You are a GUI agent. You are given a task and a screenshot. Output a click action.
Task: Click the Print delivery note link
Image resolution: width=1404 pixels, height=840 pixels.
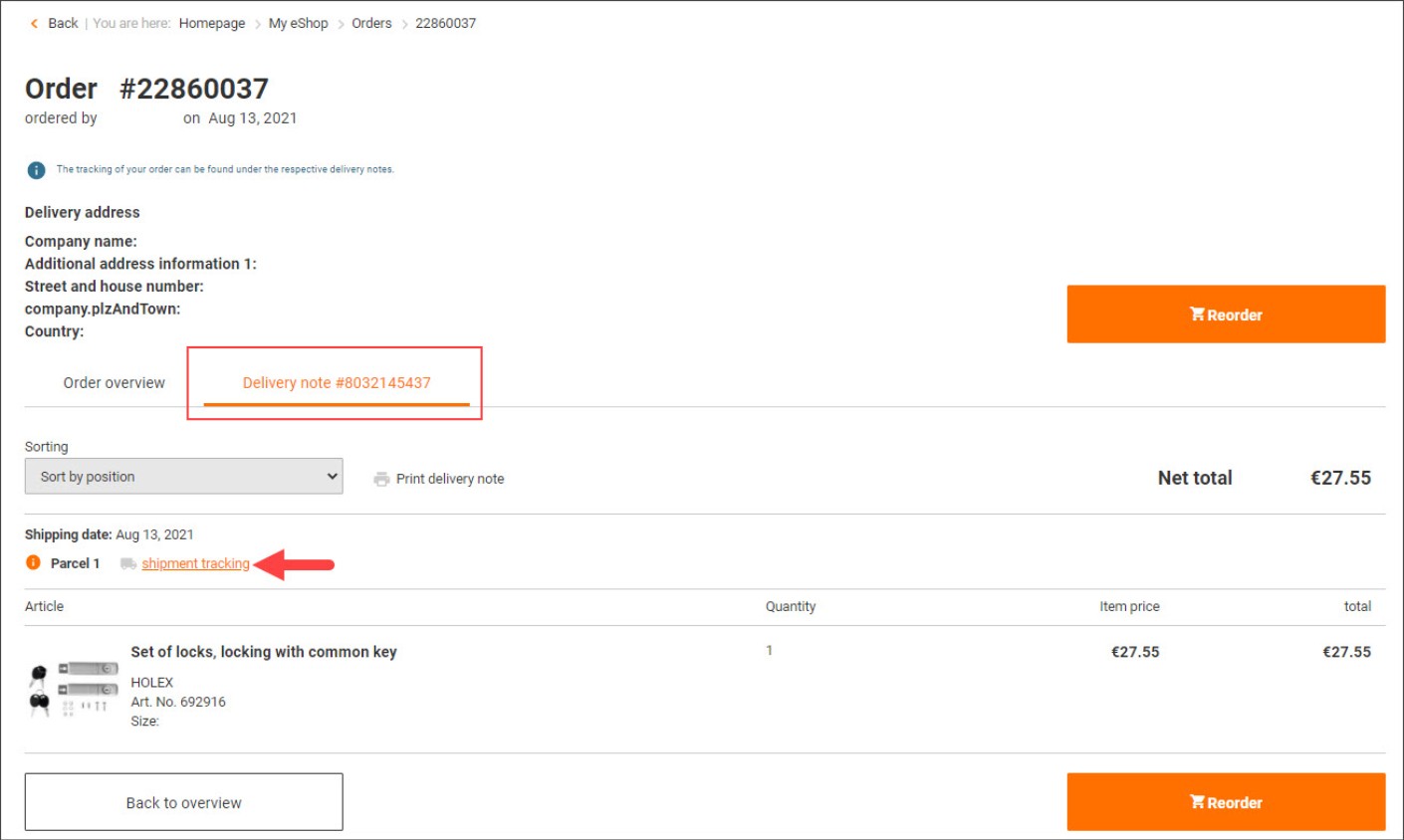(x=449, y=479)
